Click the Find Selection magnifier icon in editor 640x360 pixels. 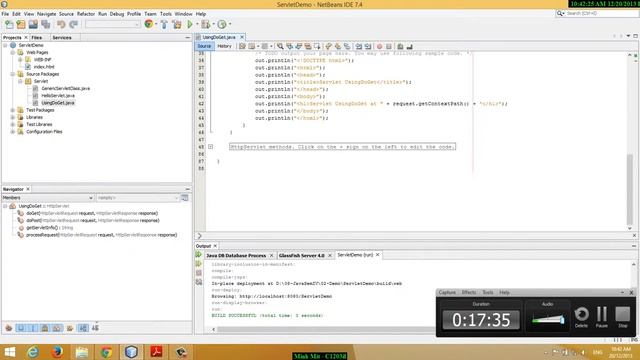[280, 47]
